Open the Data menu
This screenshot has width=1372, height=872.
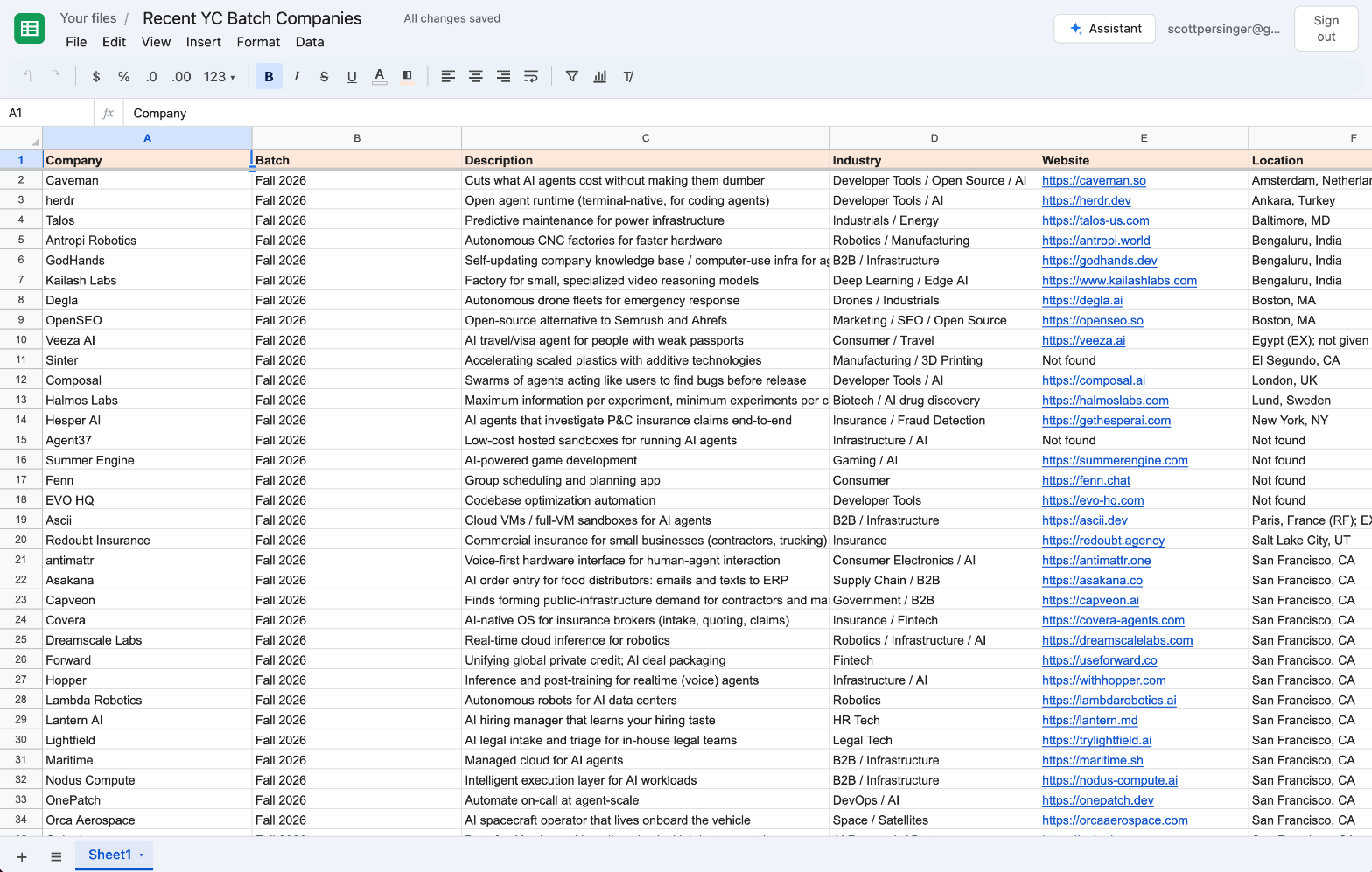[310, 42]
